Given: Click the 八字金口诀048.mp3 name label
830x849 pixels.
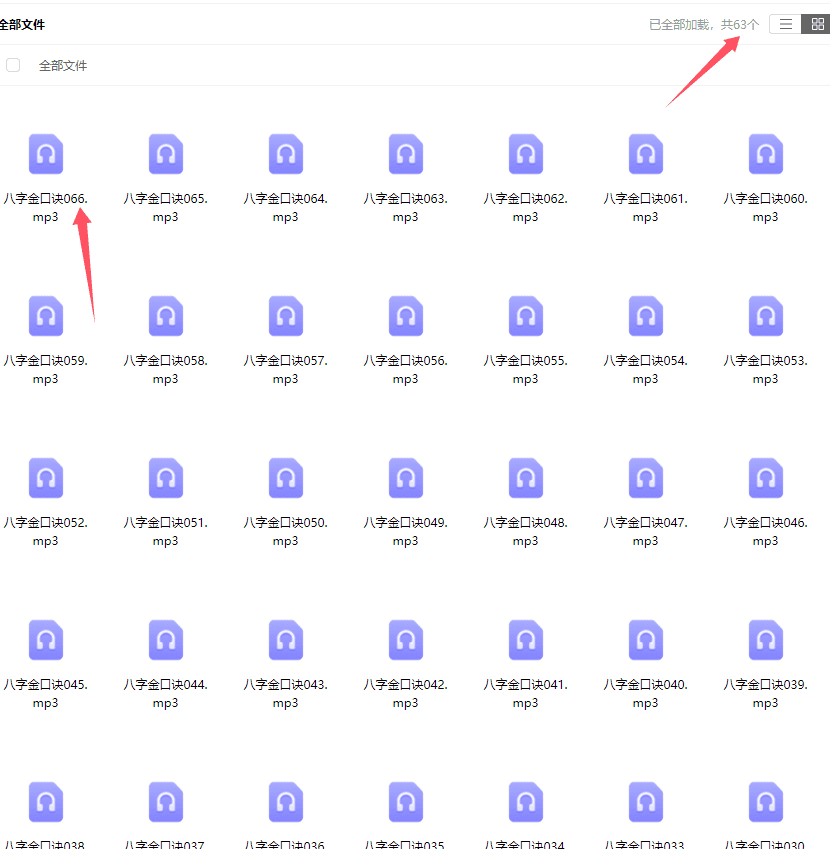Looking at the screenshot, I should click(x=526, y=531).
